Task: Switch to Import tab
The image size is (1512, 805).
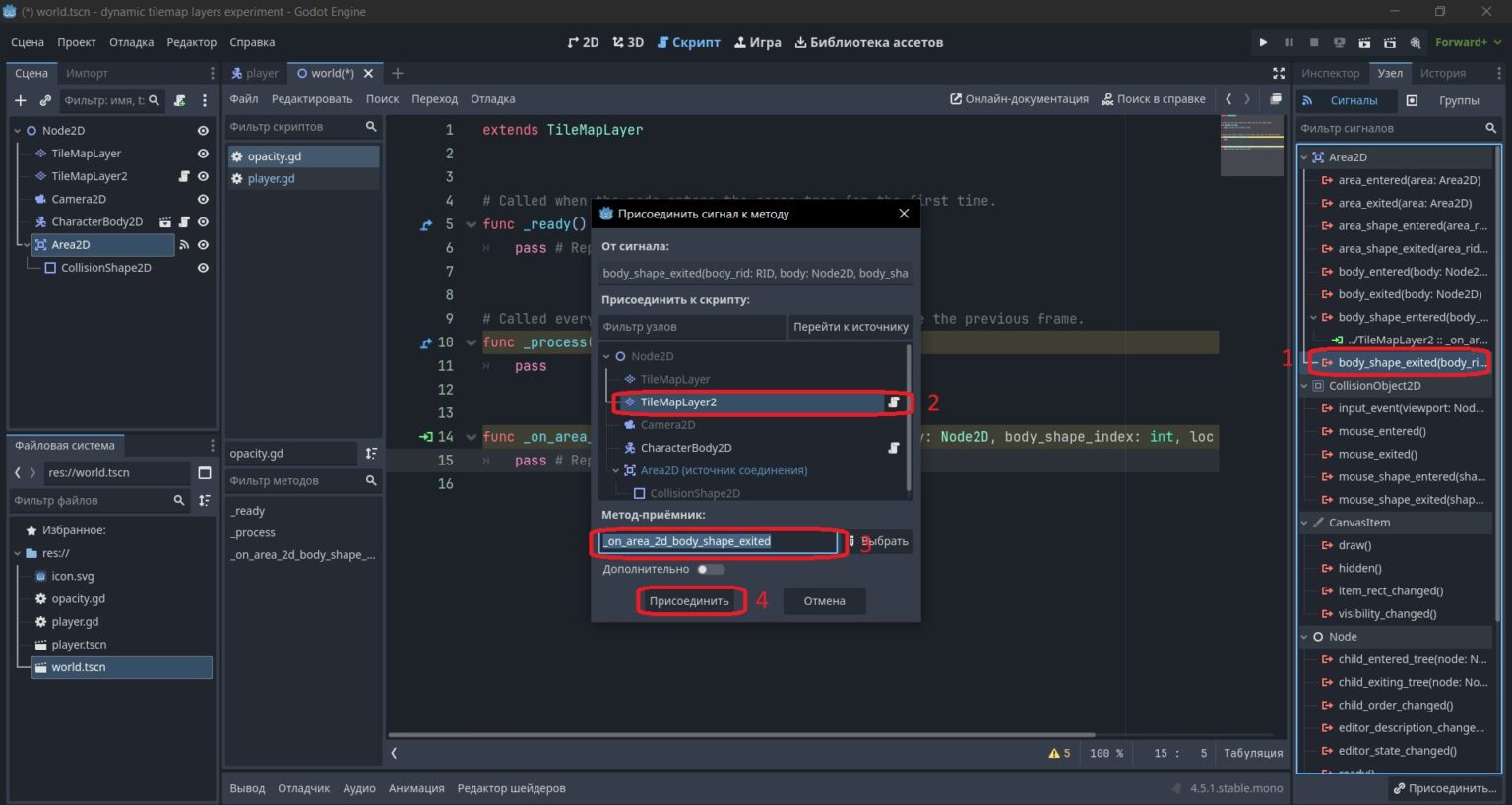Action: [87, 73]
